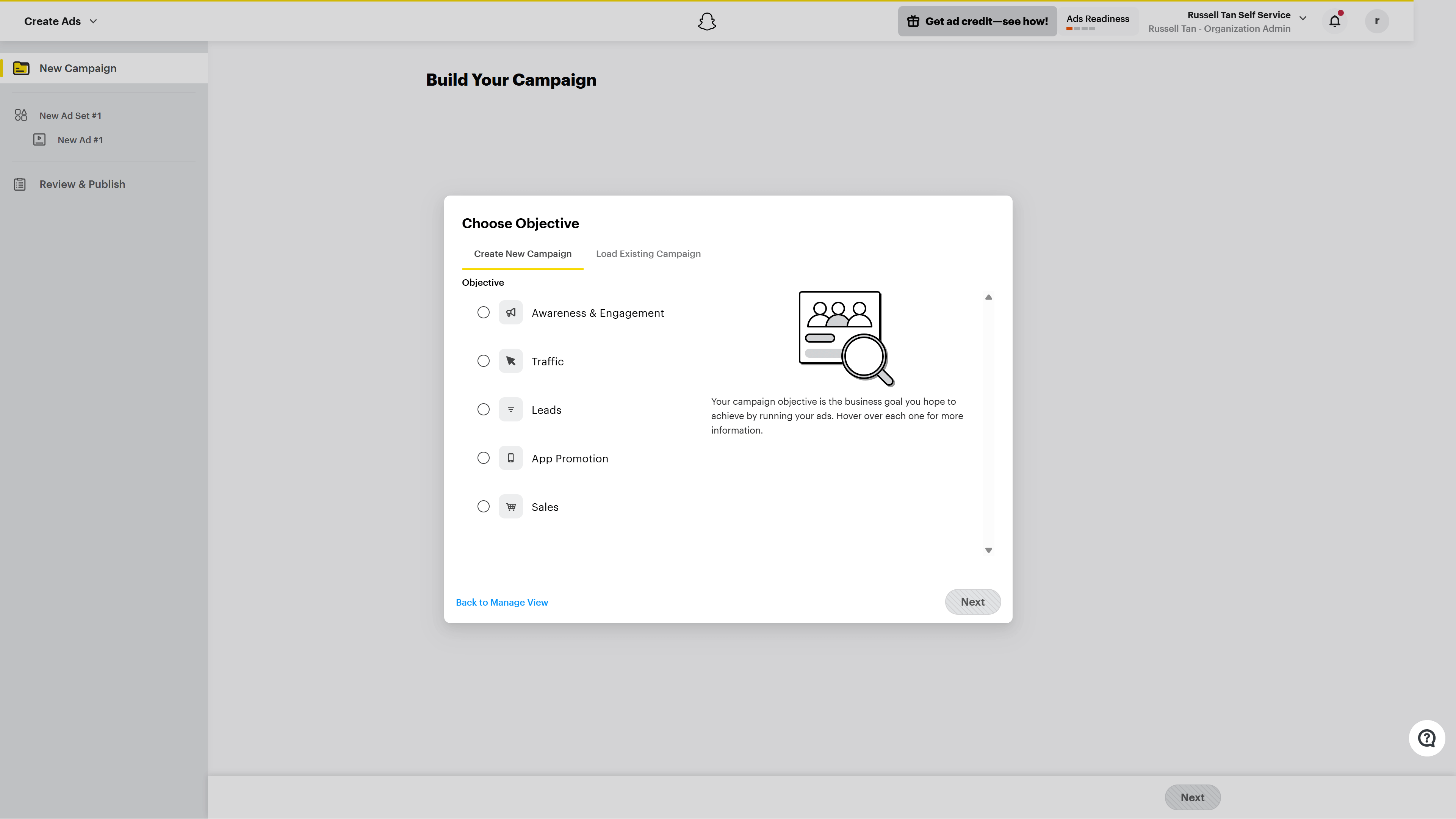Click scroll down arrow in objective panel
The image size is (1456, 819).
coord(989,551)
